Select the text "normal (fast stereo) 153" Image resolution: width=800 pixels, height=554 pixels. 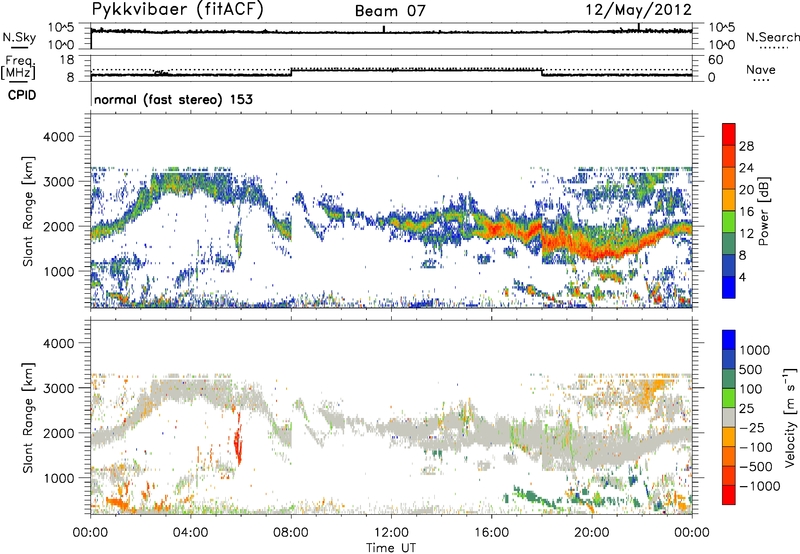173,99
